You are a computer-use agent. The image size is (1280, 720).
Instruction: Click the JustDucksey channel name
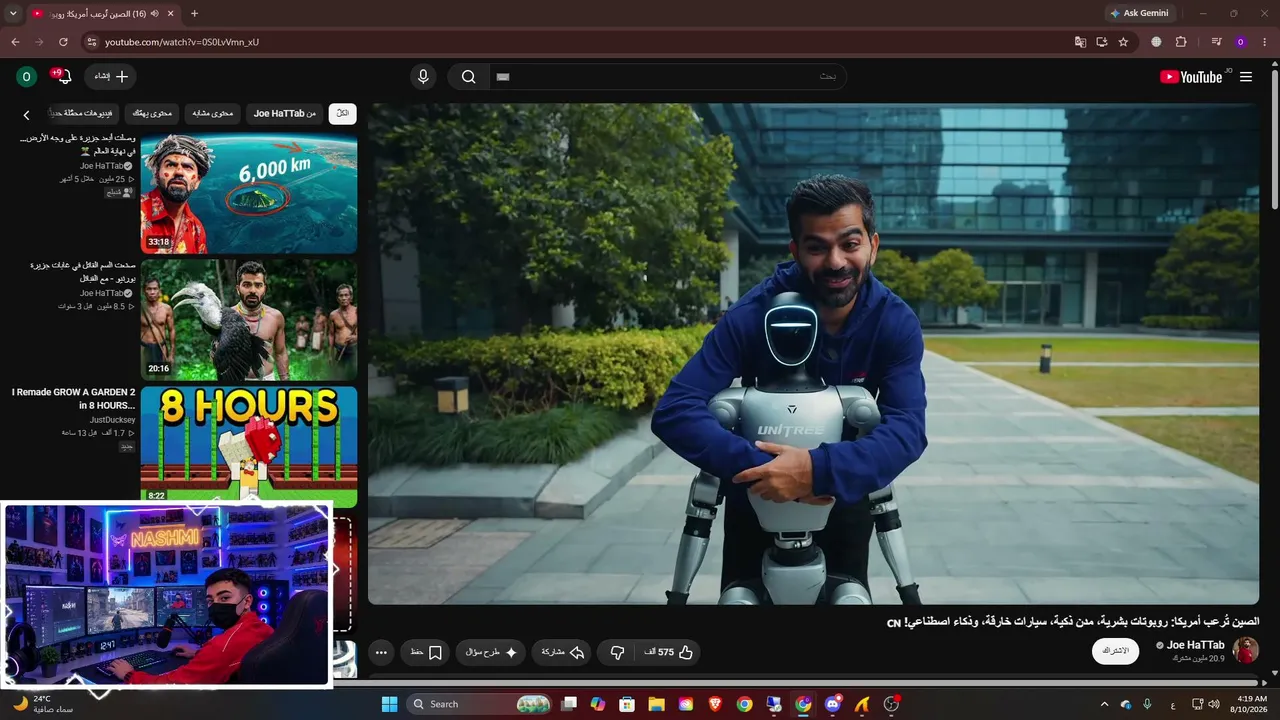112,420
